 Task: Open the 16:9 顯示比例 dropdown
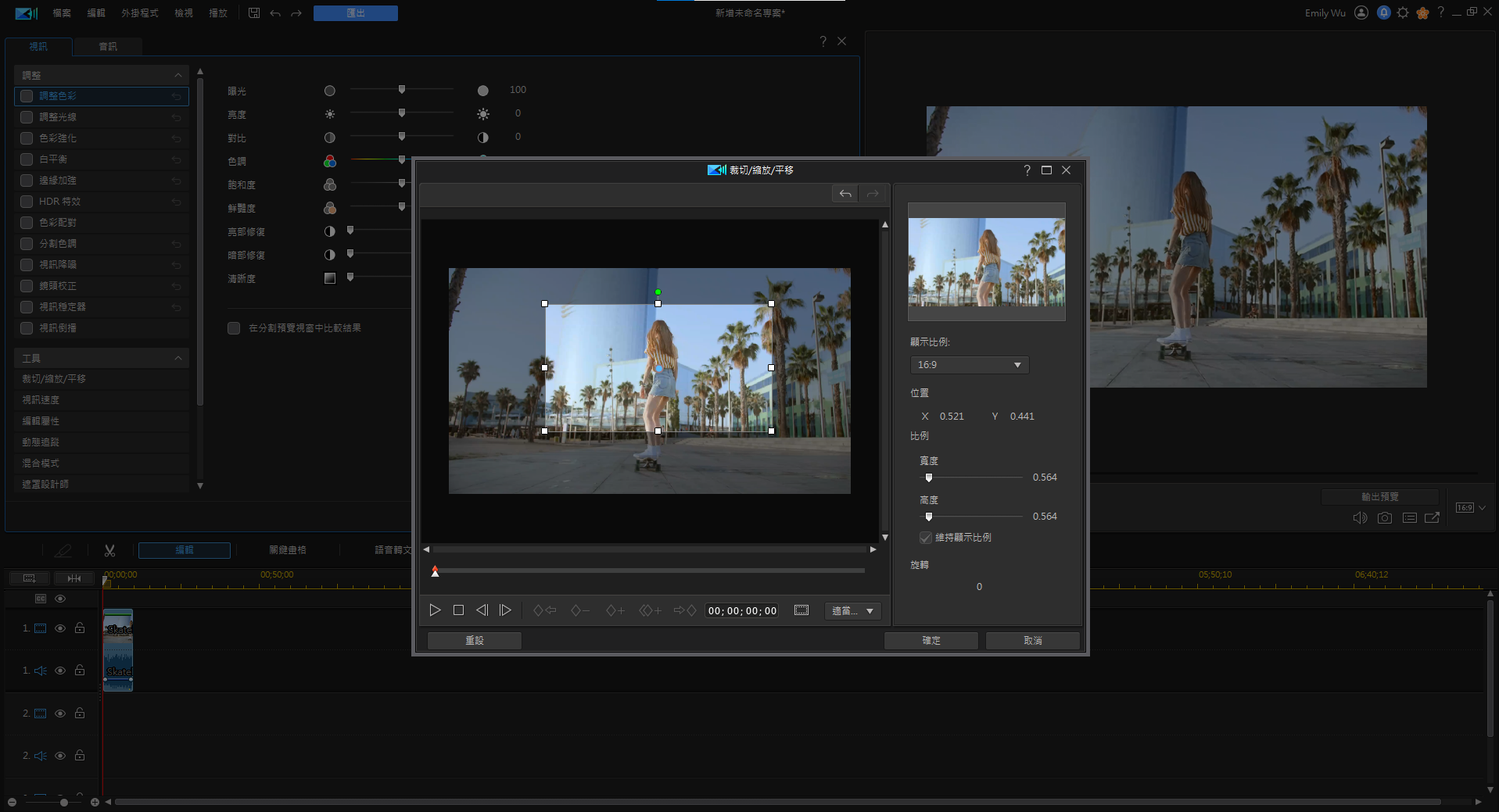coord(970,365)
